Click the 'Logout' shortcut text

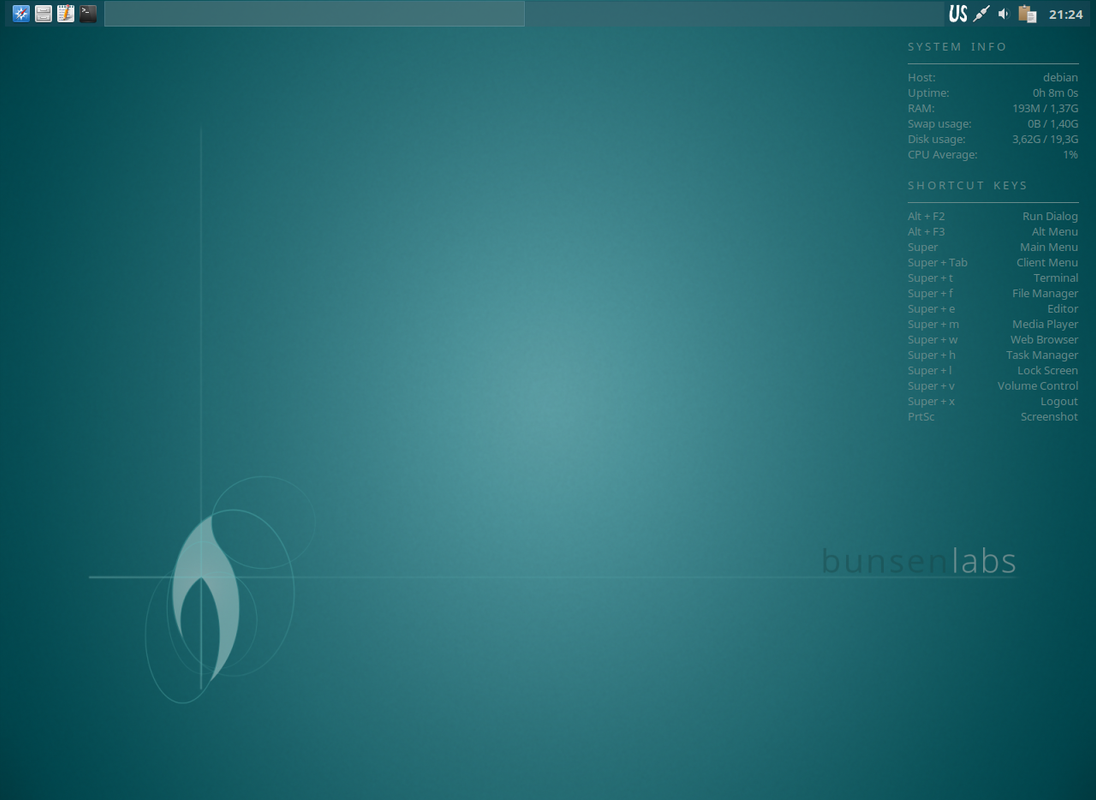point(1059,401)
